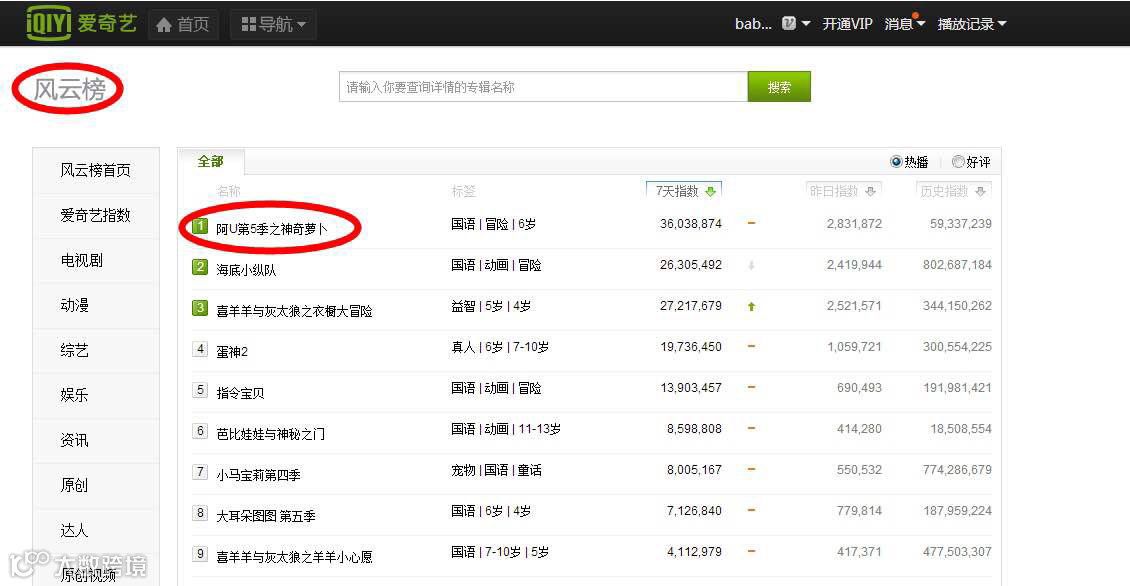Select 原创 category in sidebar
The height and width of the screenshot is (586, 1130).
[96, 485]
